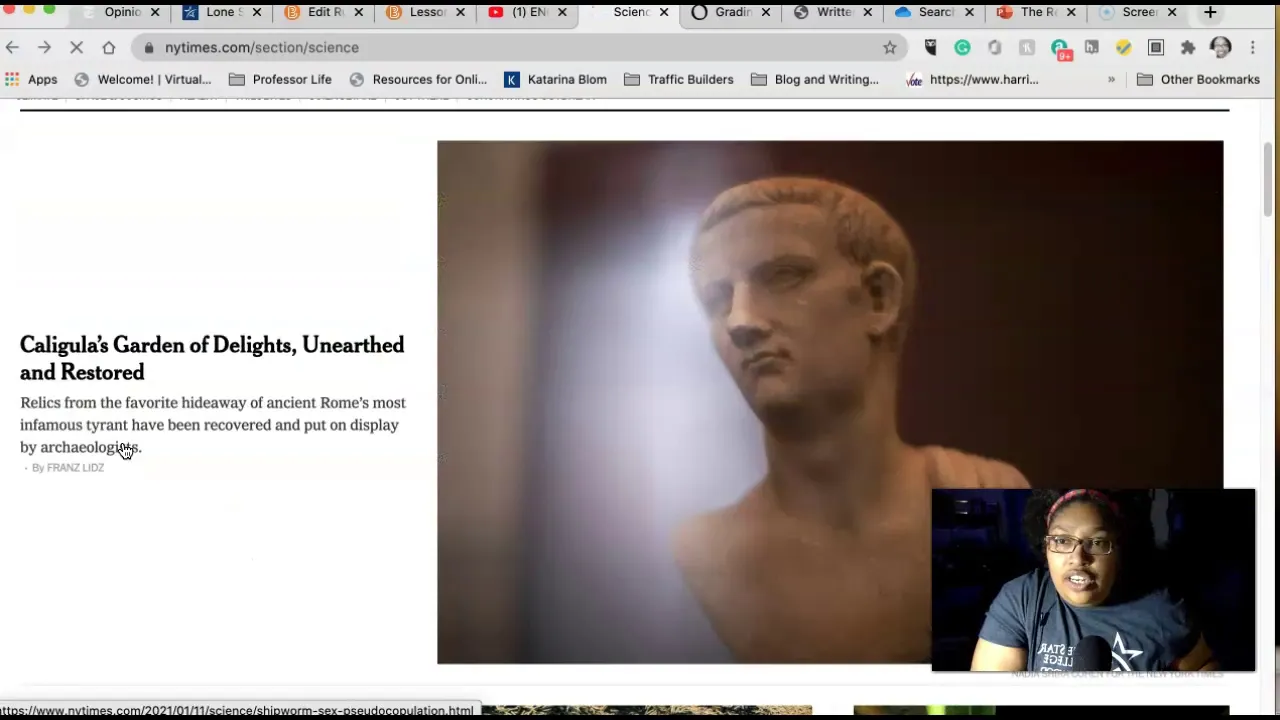Open the Grammarly extension icon
The image size is (1280, 720).
[962, 47]
